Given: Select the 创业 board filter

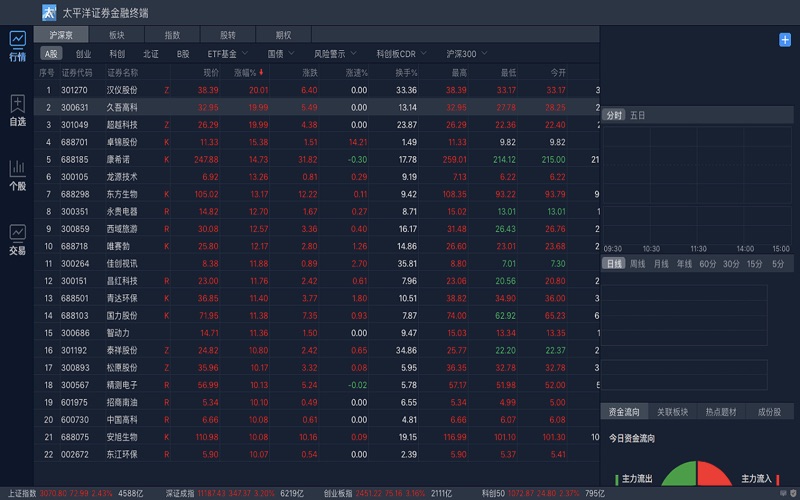Looking at the screenshot, I should tap(83, 53).
